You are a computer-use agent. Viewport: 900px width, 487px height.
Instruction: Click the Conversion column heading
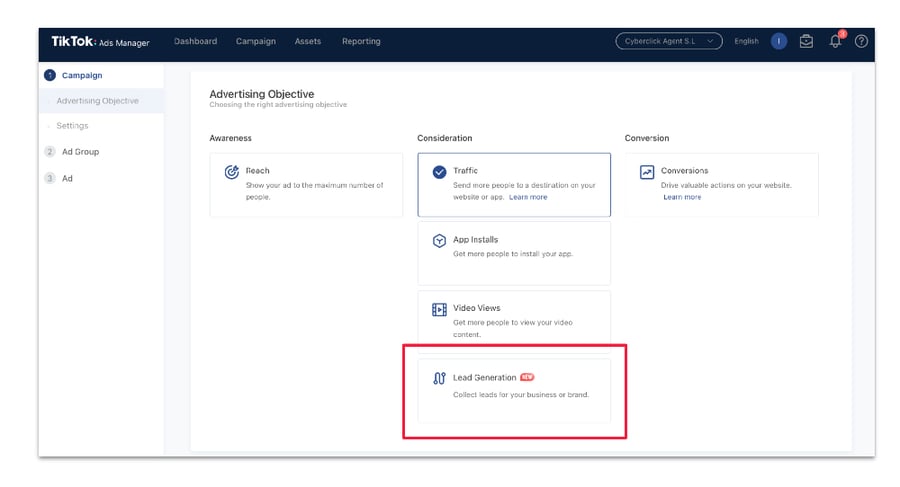click(x=646, y=138)
